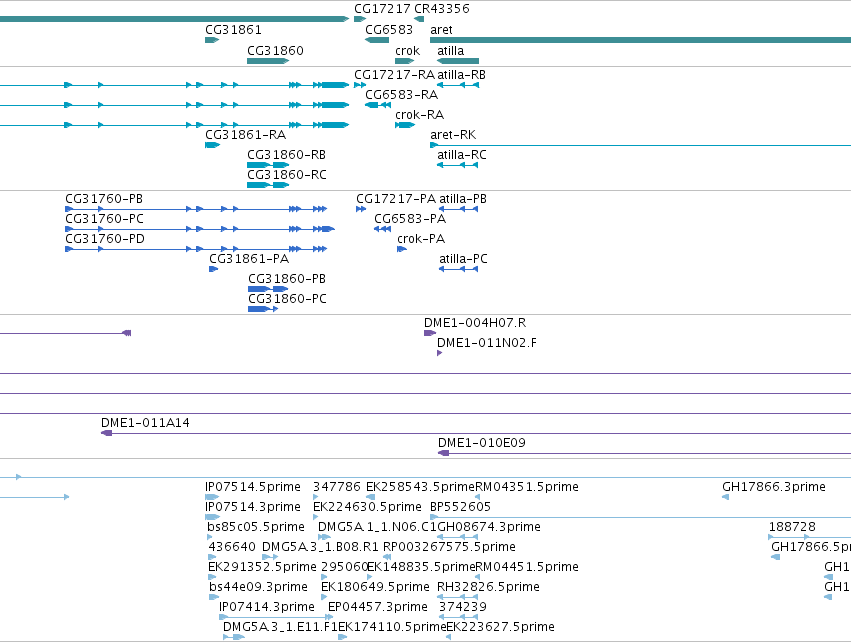The image size is (851, 642).
Task: Click the atilla-RC transcript label
Action: click(462, 155)
